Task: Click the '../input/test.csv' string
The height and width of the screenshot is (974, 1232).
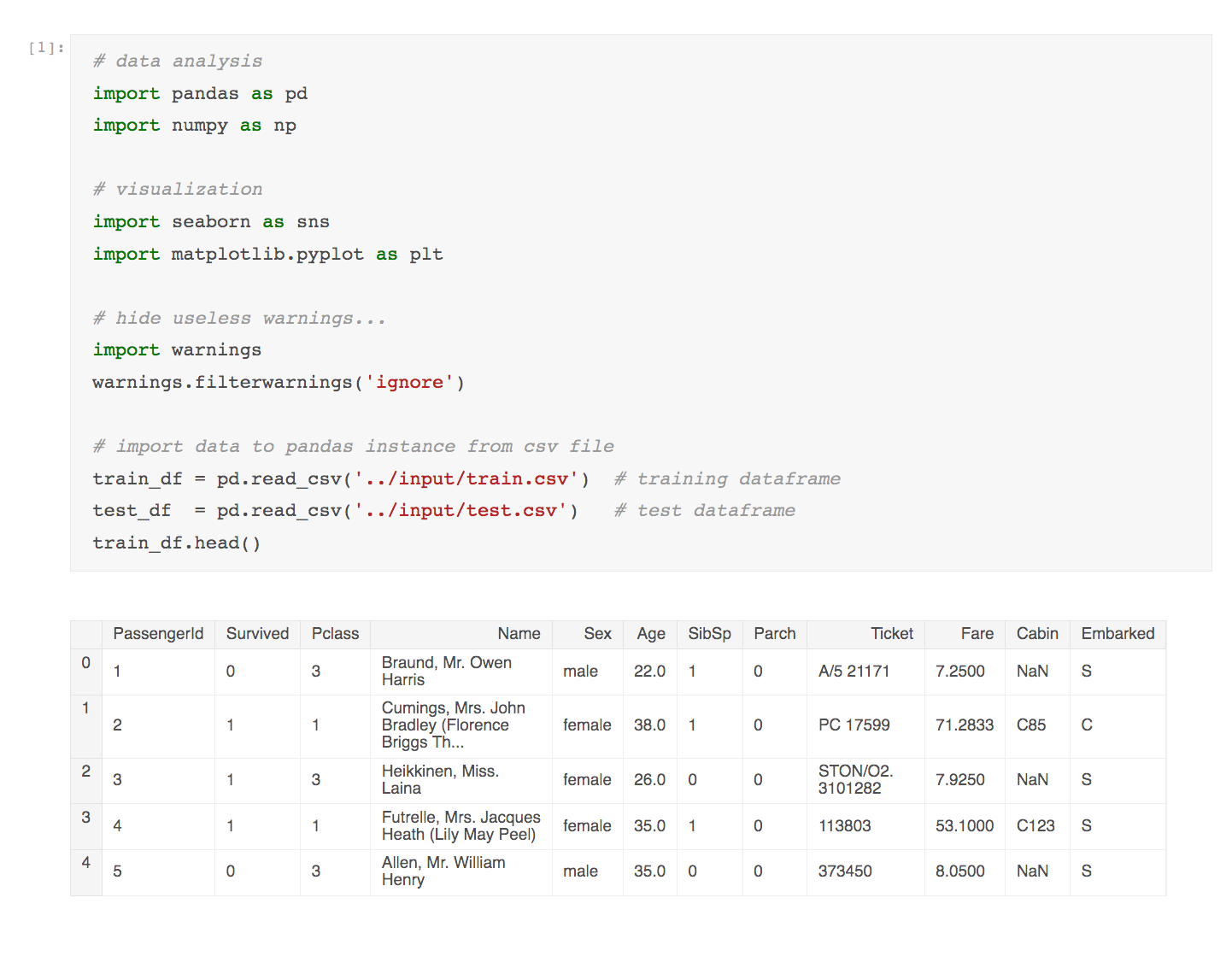Action: coord(461,511)
